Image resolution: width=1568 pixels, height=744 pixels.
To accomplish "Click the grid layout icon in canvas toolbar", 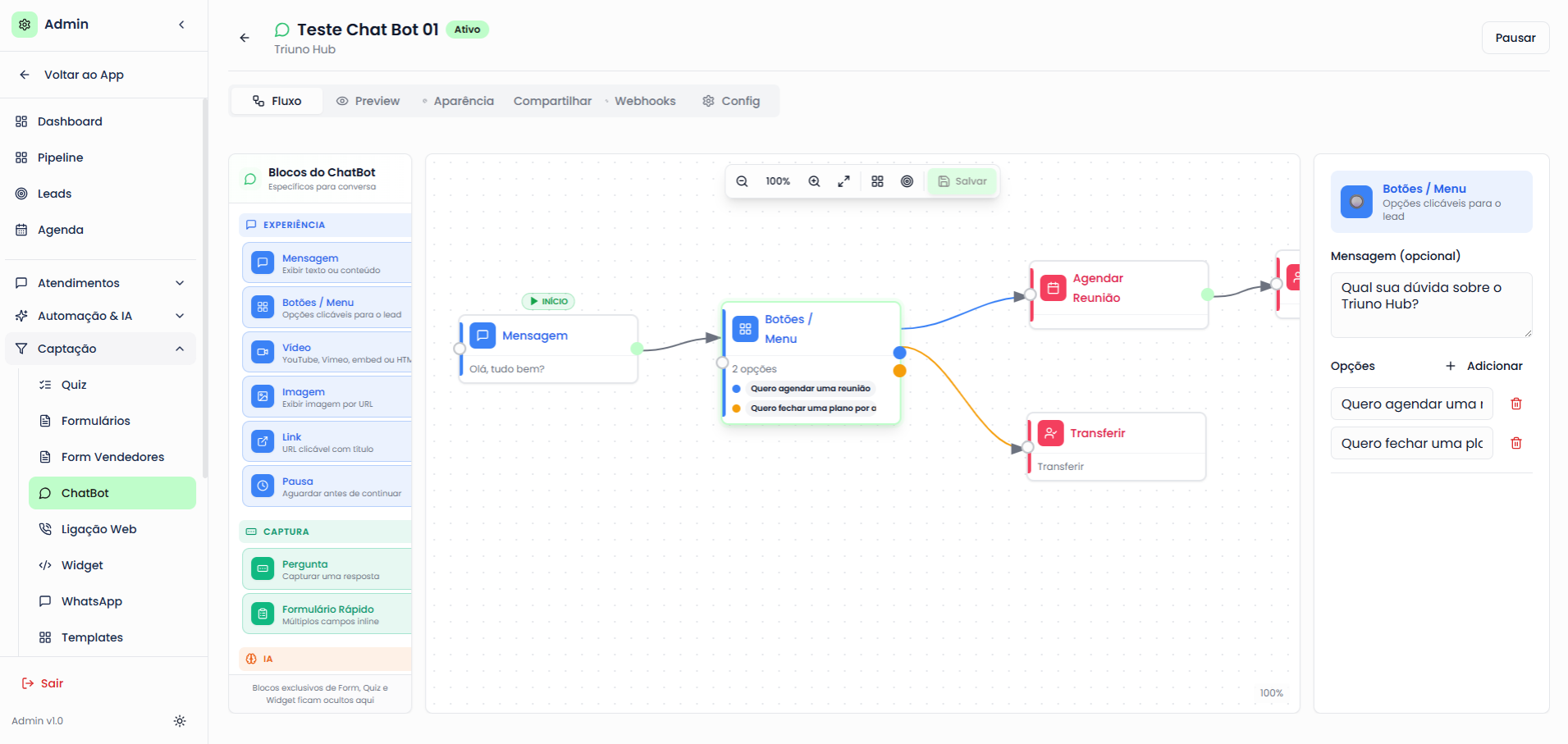I will click(877, 181).
